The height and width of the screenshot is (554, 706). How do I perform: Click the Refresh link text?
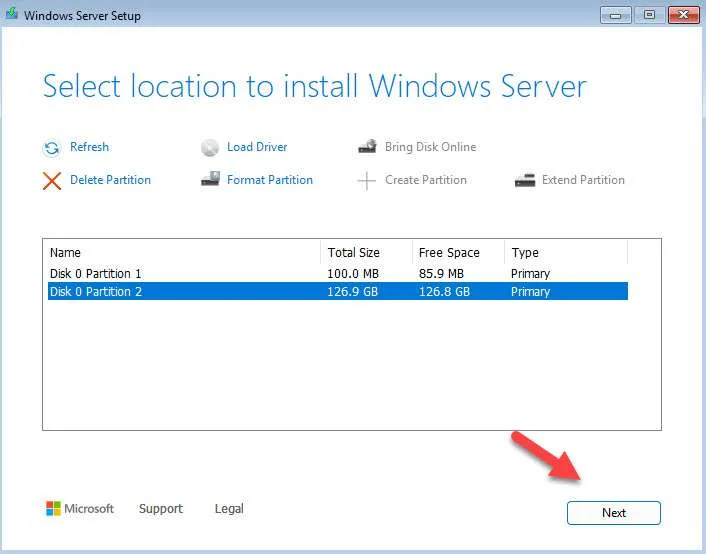(89, 147)
